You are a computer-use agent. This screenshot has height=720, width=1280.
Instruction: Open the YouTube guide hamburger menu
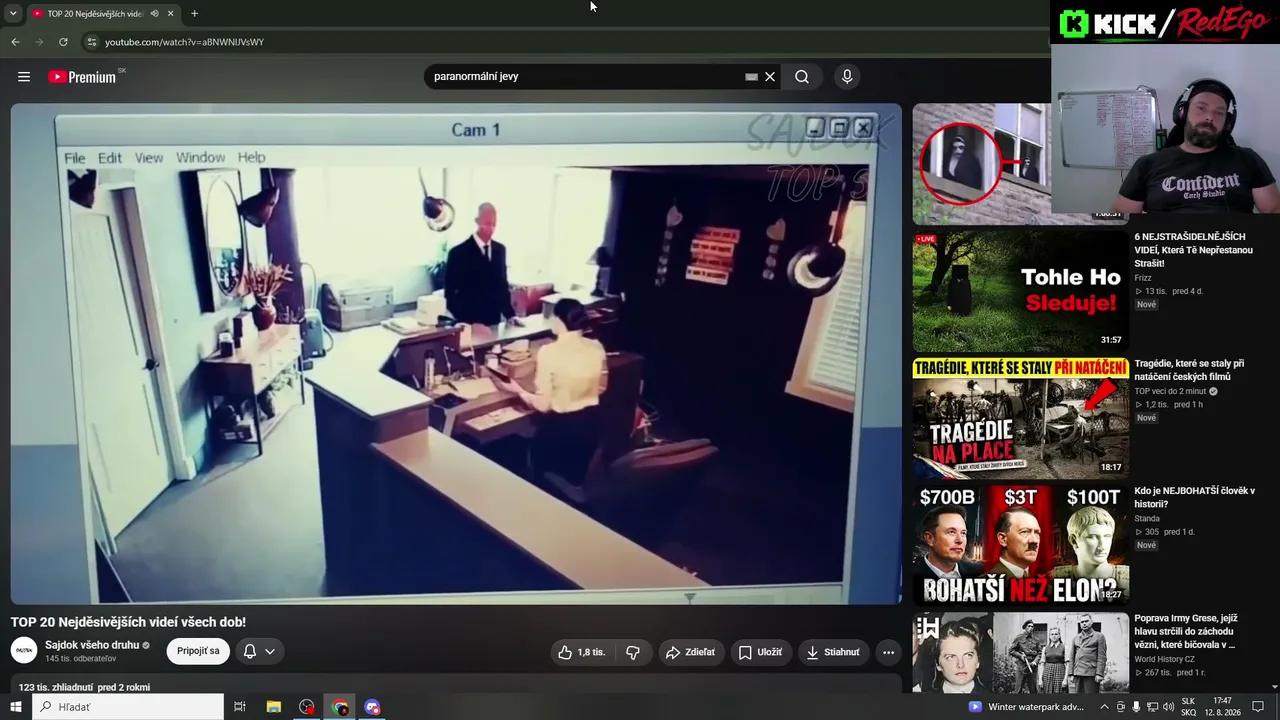pyautogui.click(x=24, y=77)
